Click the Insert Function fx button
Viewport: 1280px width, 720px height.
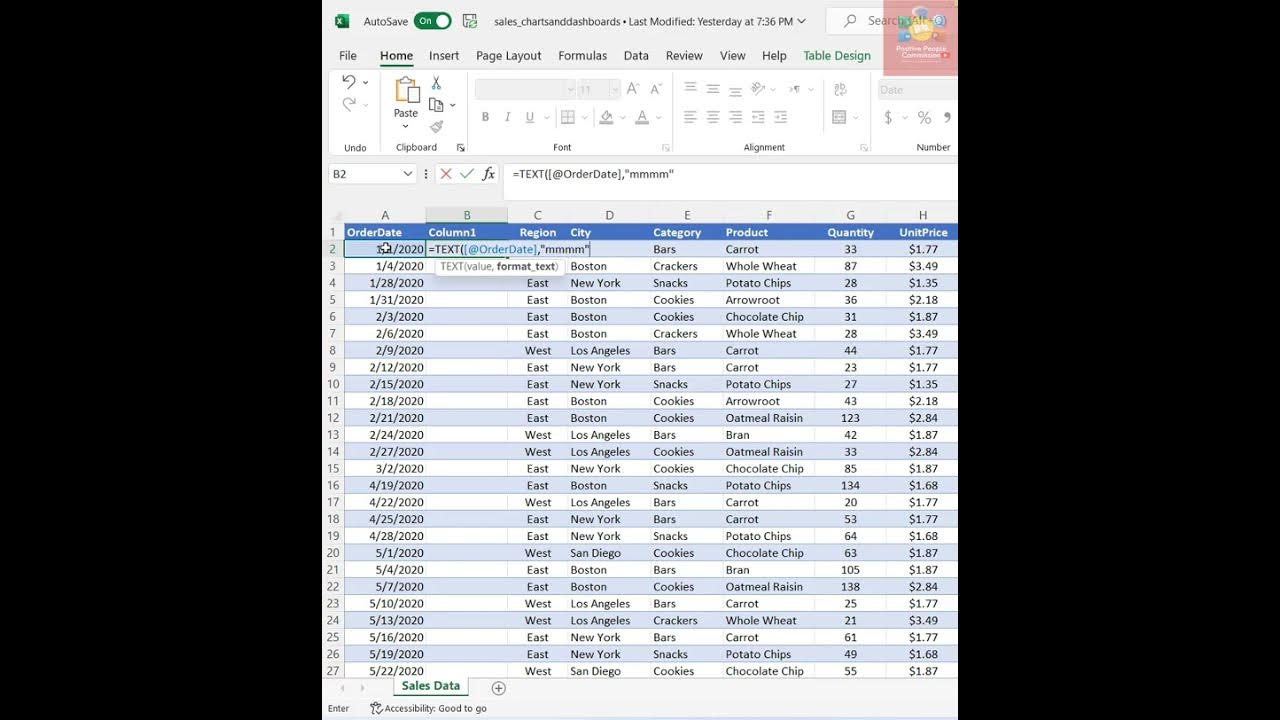click(489, 174)
